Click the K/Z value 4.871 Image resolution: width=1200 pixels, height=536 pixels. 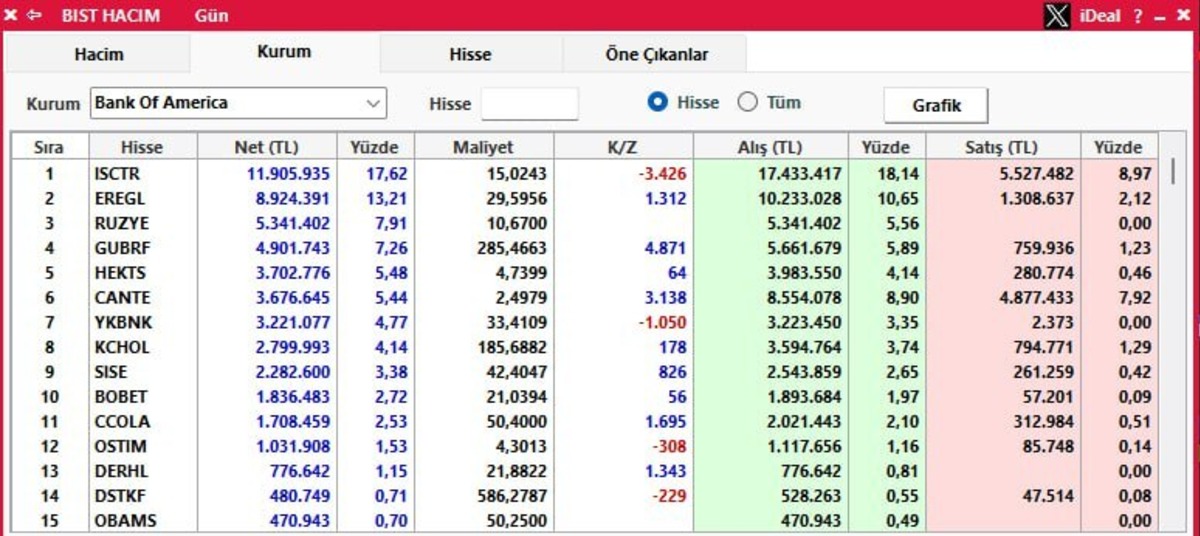tap(667, 248)
